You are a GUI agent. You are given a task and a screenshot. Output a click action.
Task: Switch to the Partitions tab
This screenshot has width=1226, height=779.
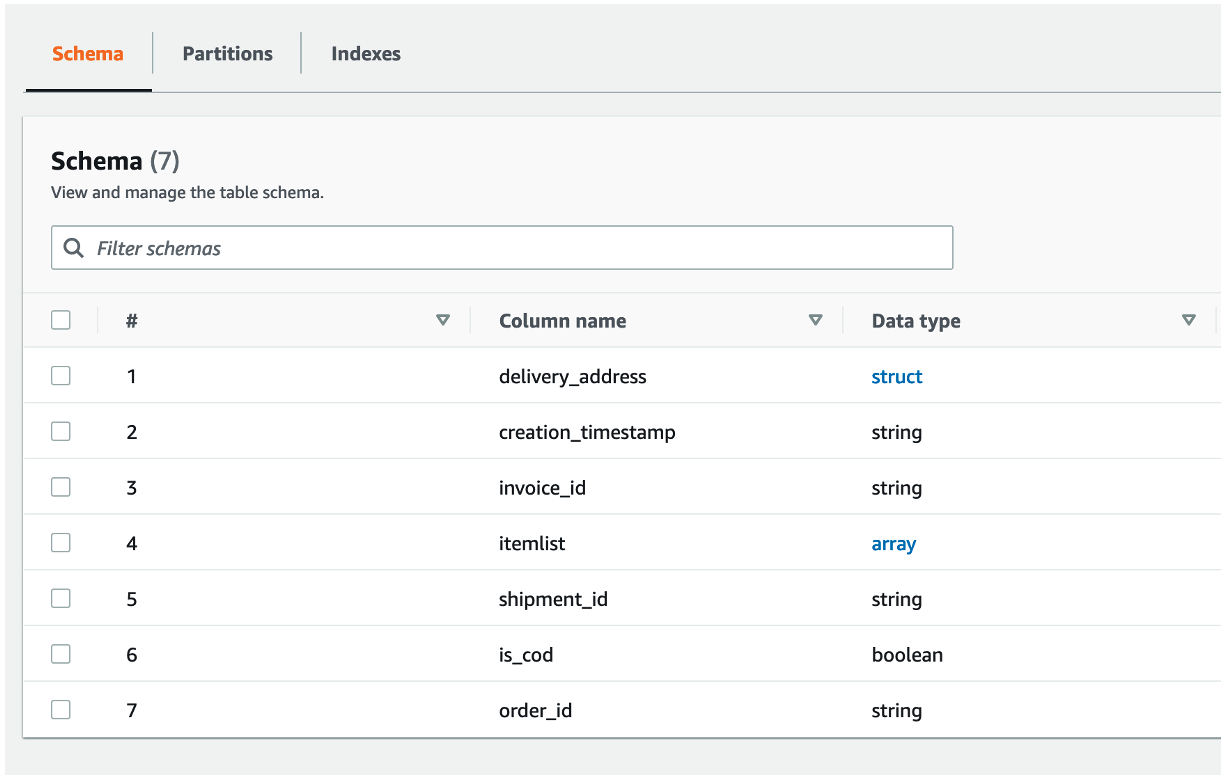[x=227, y=54]
